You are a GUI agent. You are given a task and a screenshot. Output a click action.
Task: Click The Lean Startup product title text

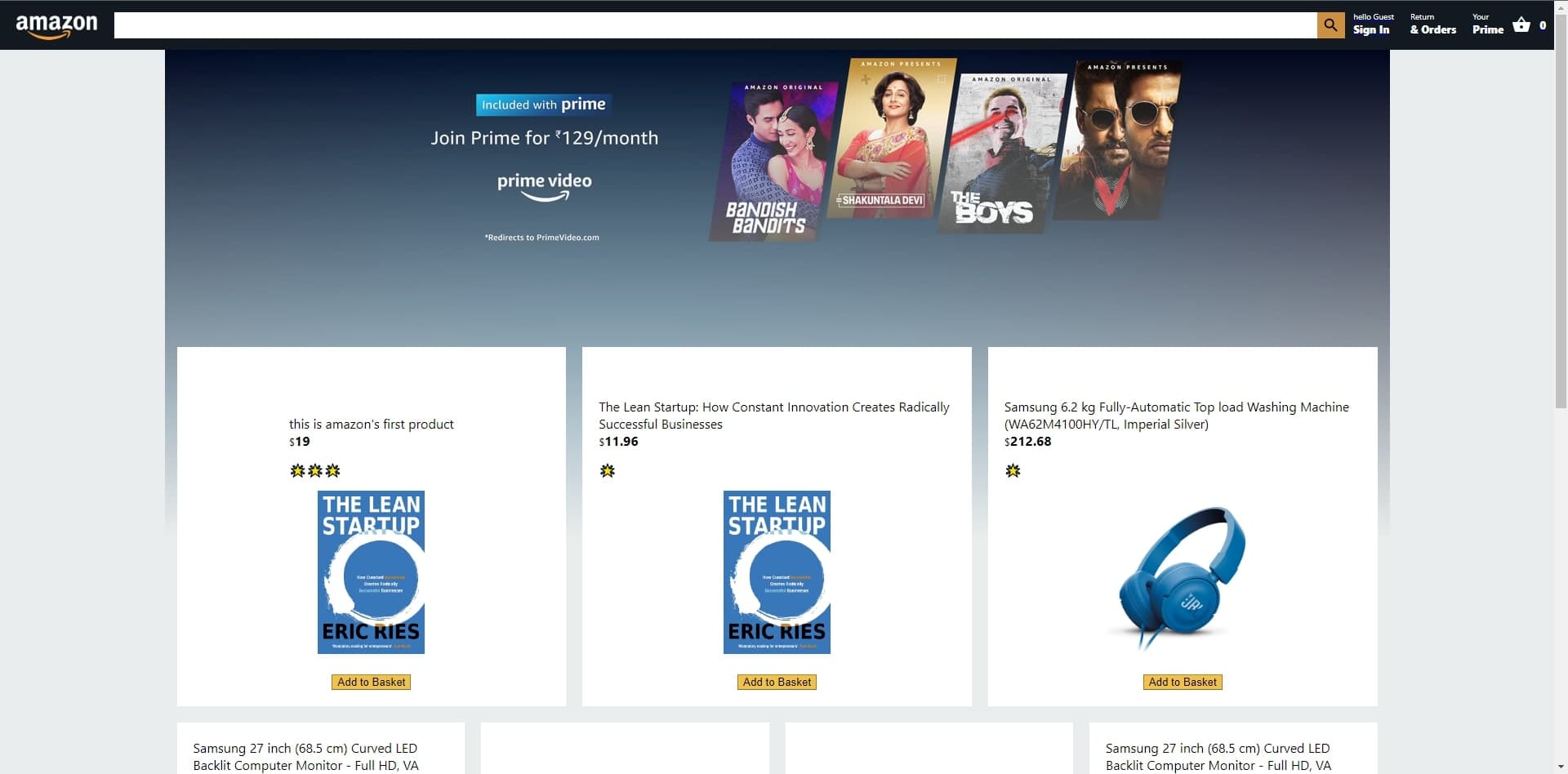774,416
